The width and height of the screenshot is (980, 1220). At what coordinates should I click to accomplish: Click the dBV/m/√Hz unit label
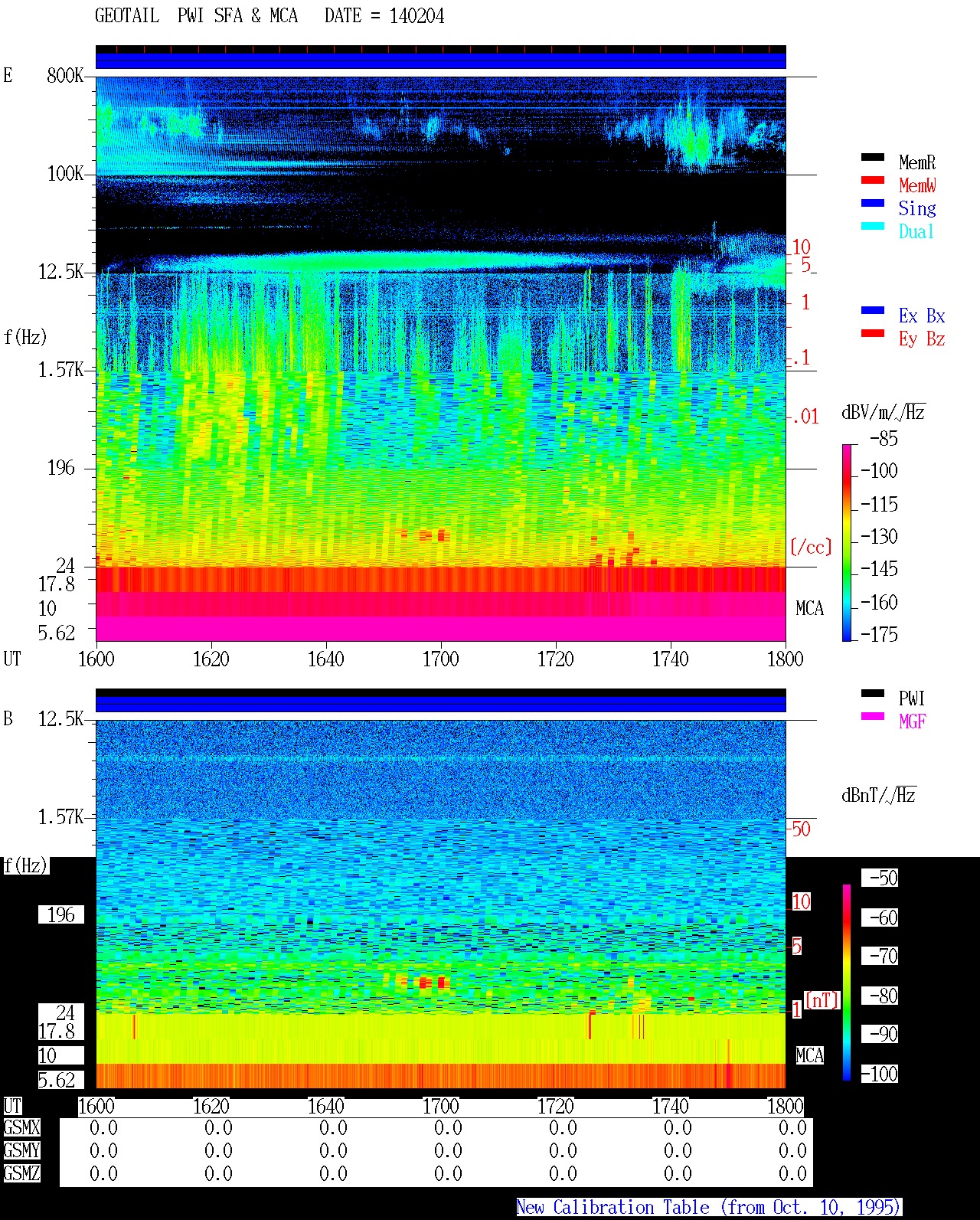pos(884,412)
